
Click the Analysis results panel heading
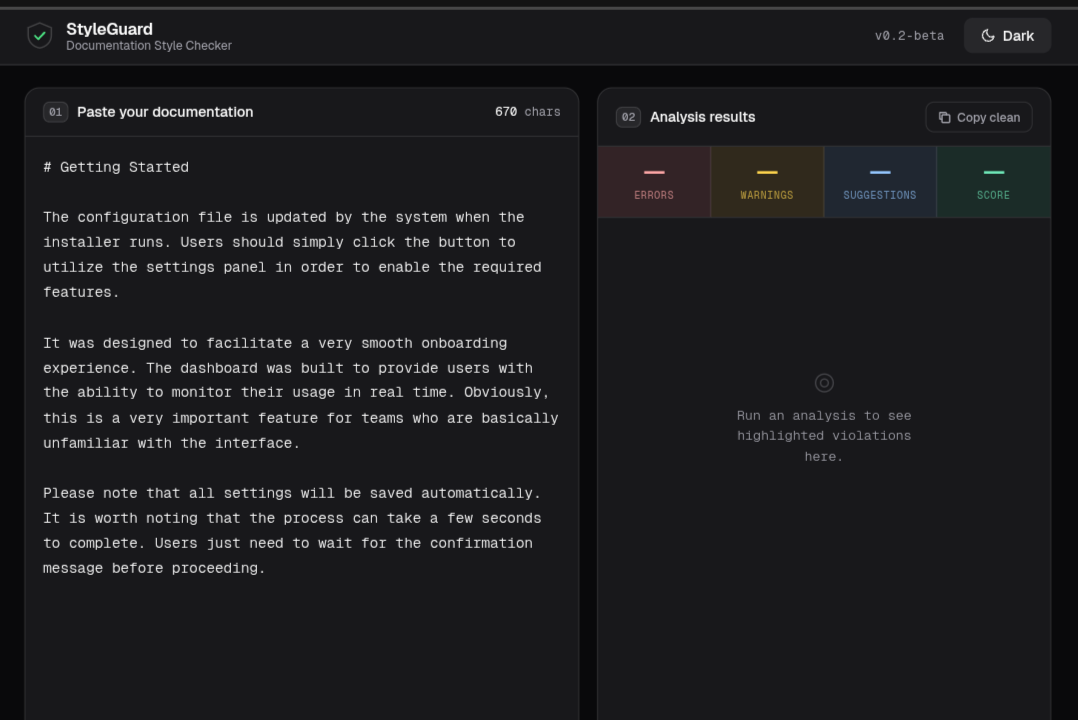[x=702, y=117]
